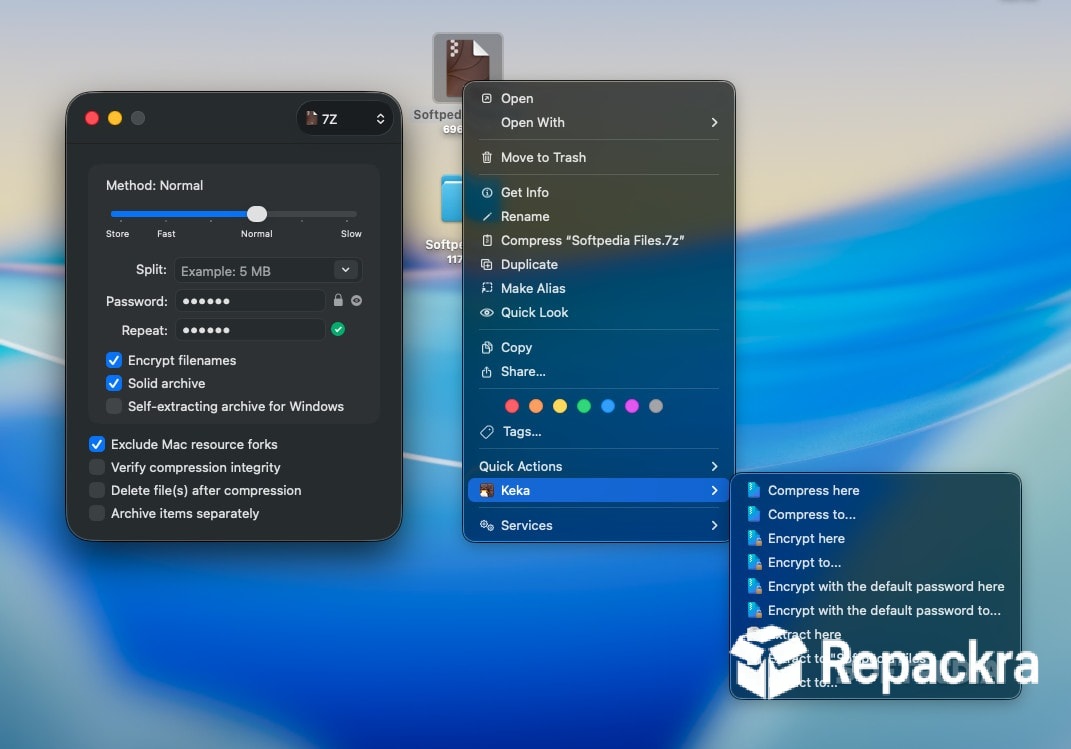Click the 7Z archive icon in format selector
This screenshot has width=1071, height=749.
tap(311, 118)
